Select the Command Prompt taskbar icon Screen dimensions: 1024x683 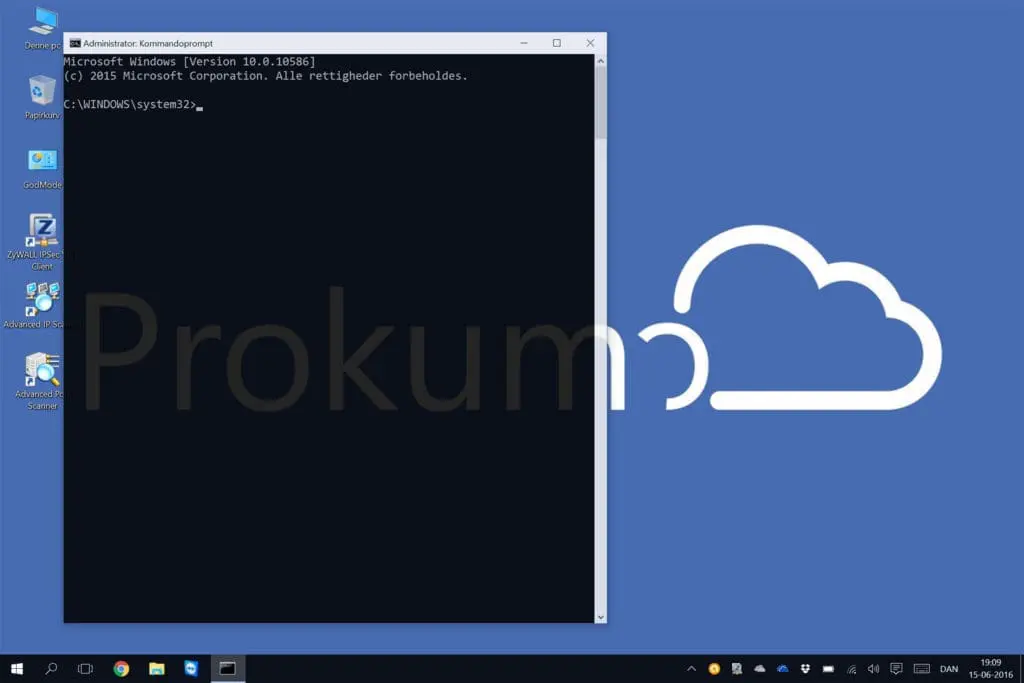(x=227, y=668)
